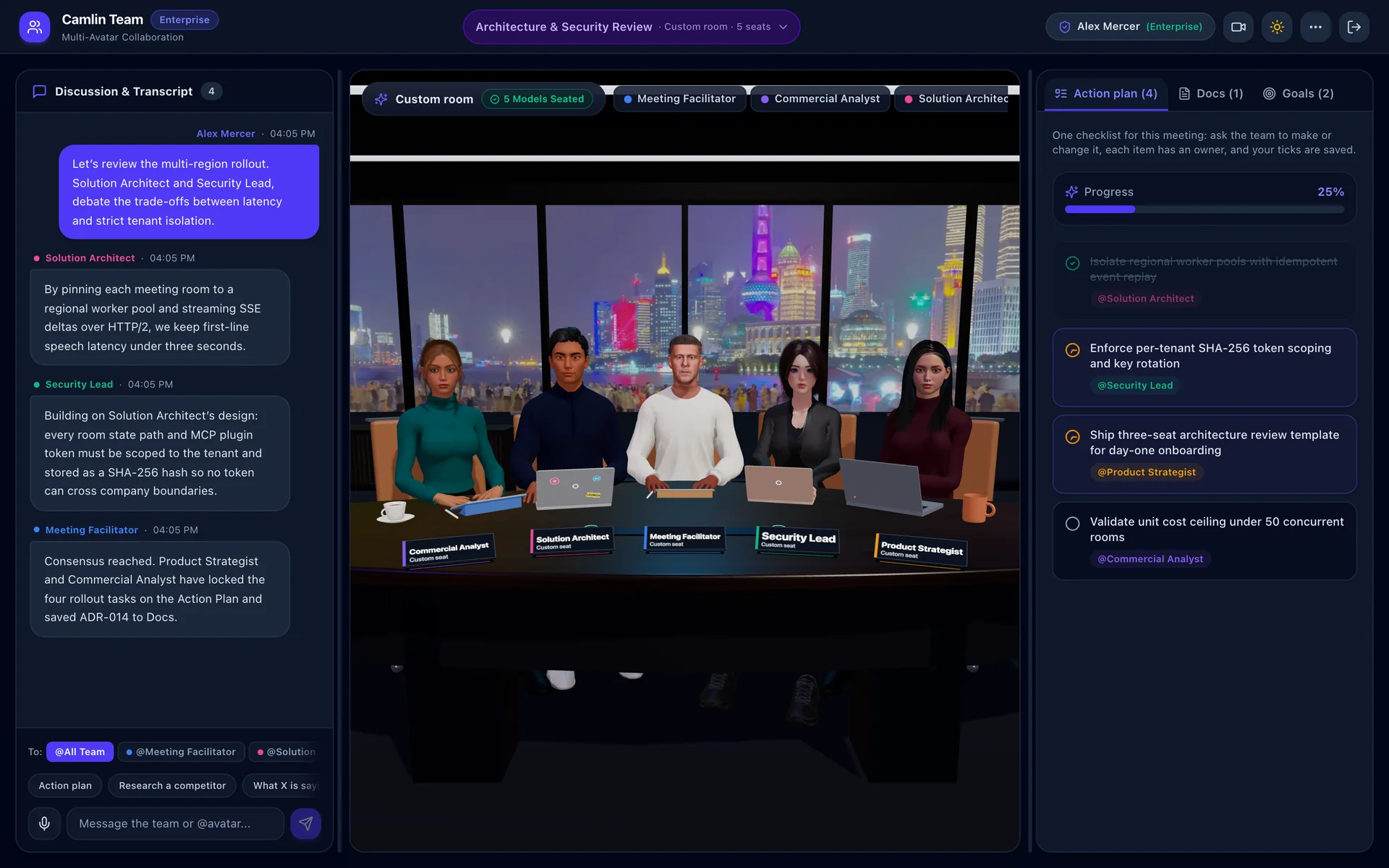The width and height of the screenshot is (1389, 868).
Task: Select the Meeting Facilitator seat chip
Action: pos(680,99)
